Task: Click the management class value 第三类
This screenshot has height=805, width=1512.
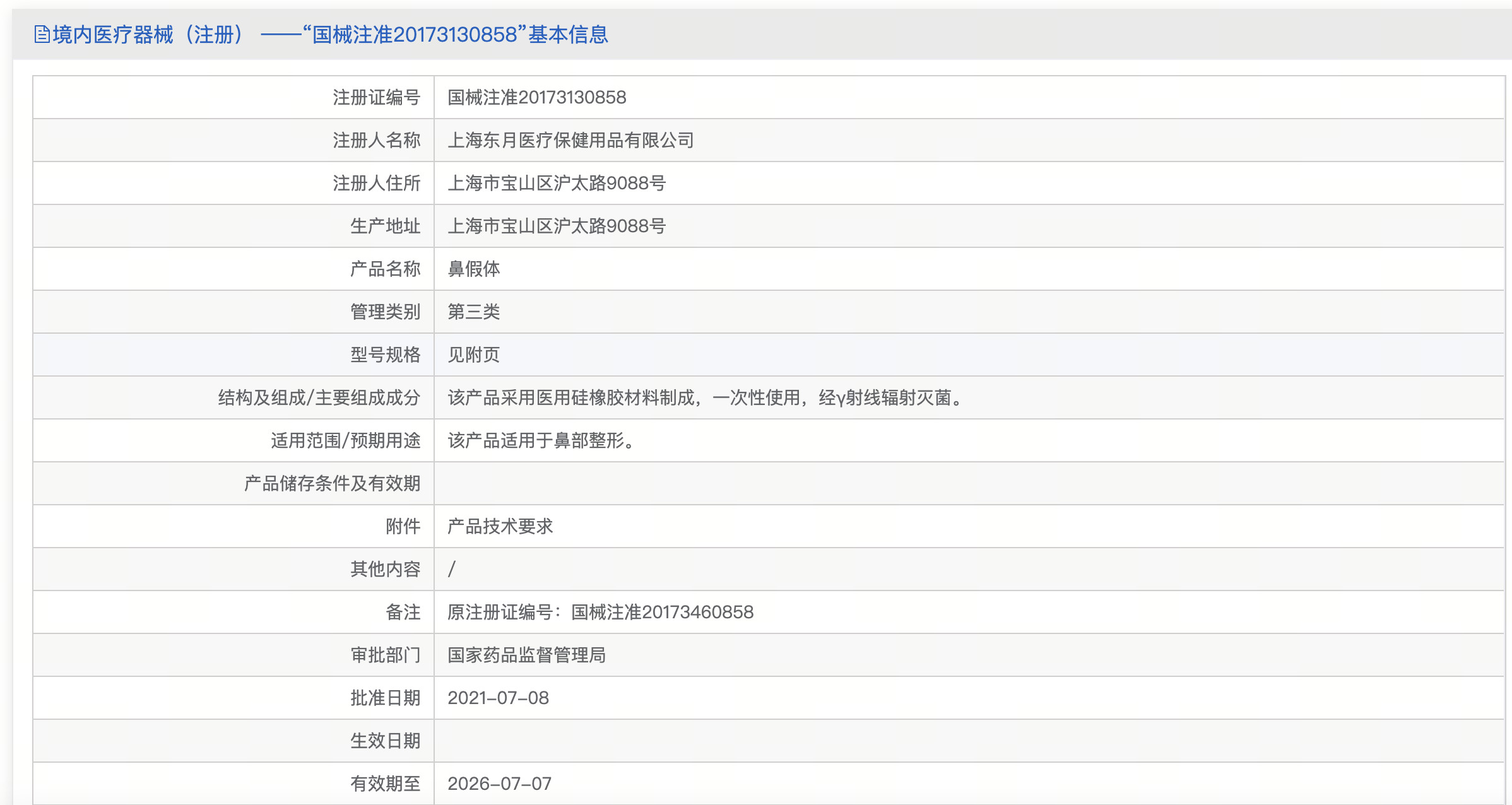Action: (474, 312)
